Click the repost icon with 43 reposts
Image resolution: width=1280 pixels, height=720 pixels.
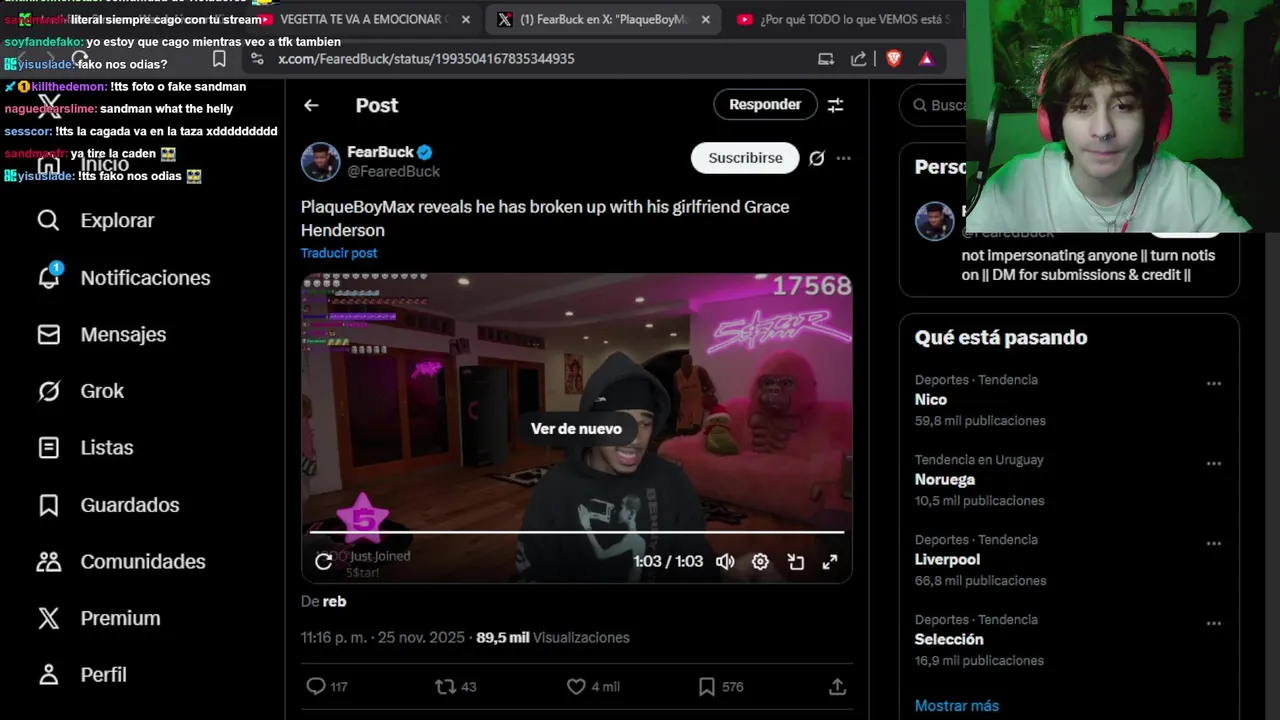click(445, 686)
